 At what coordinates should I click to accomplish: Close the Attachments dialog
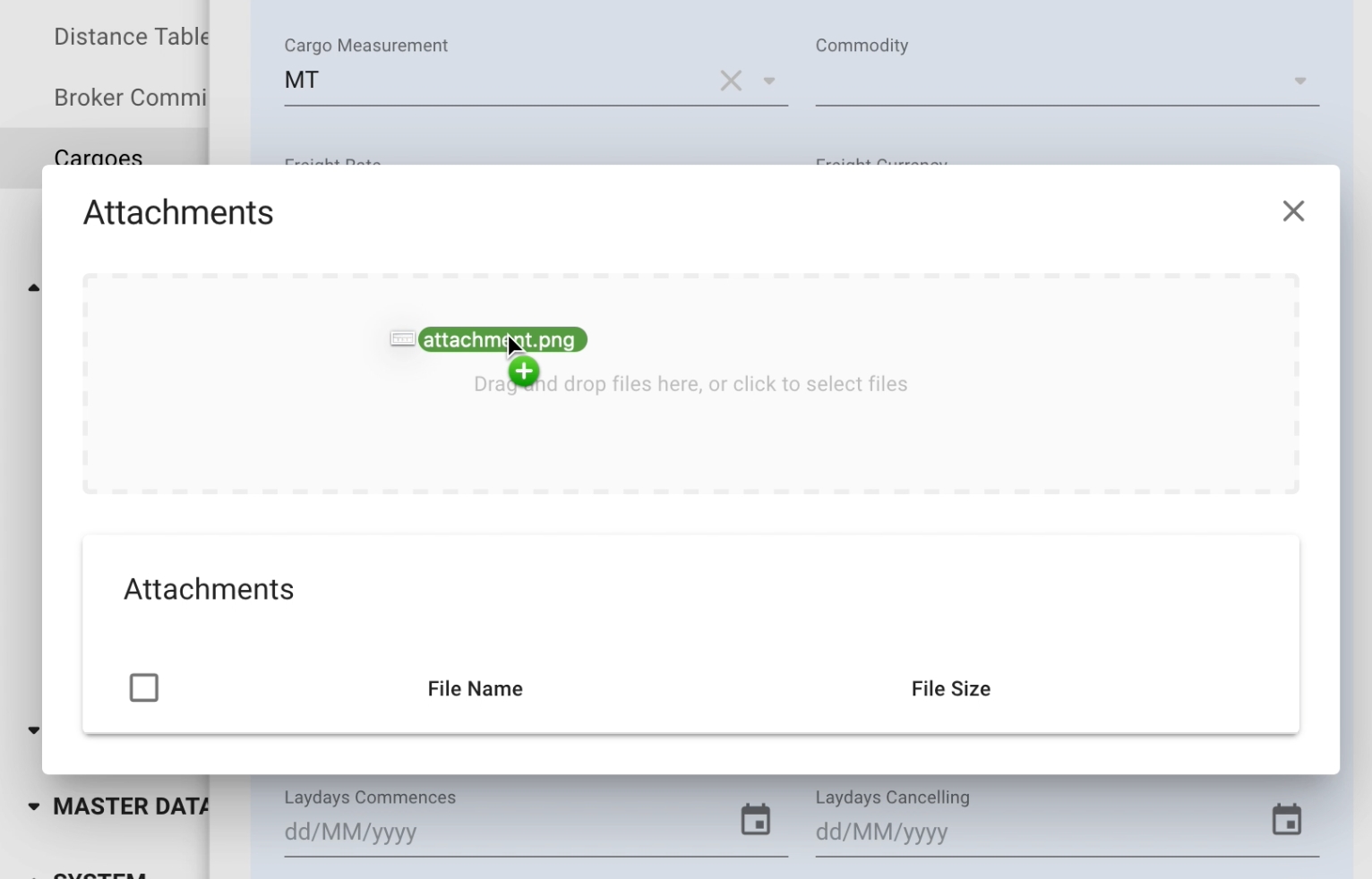1293,211
